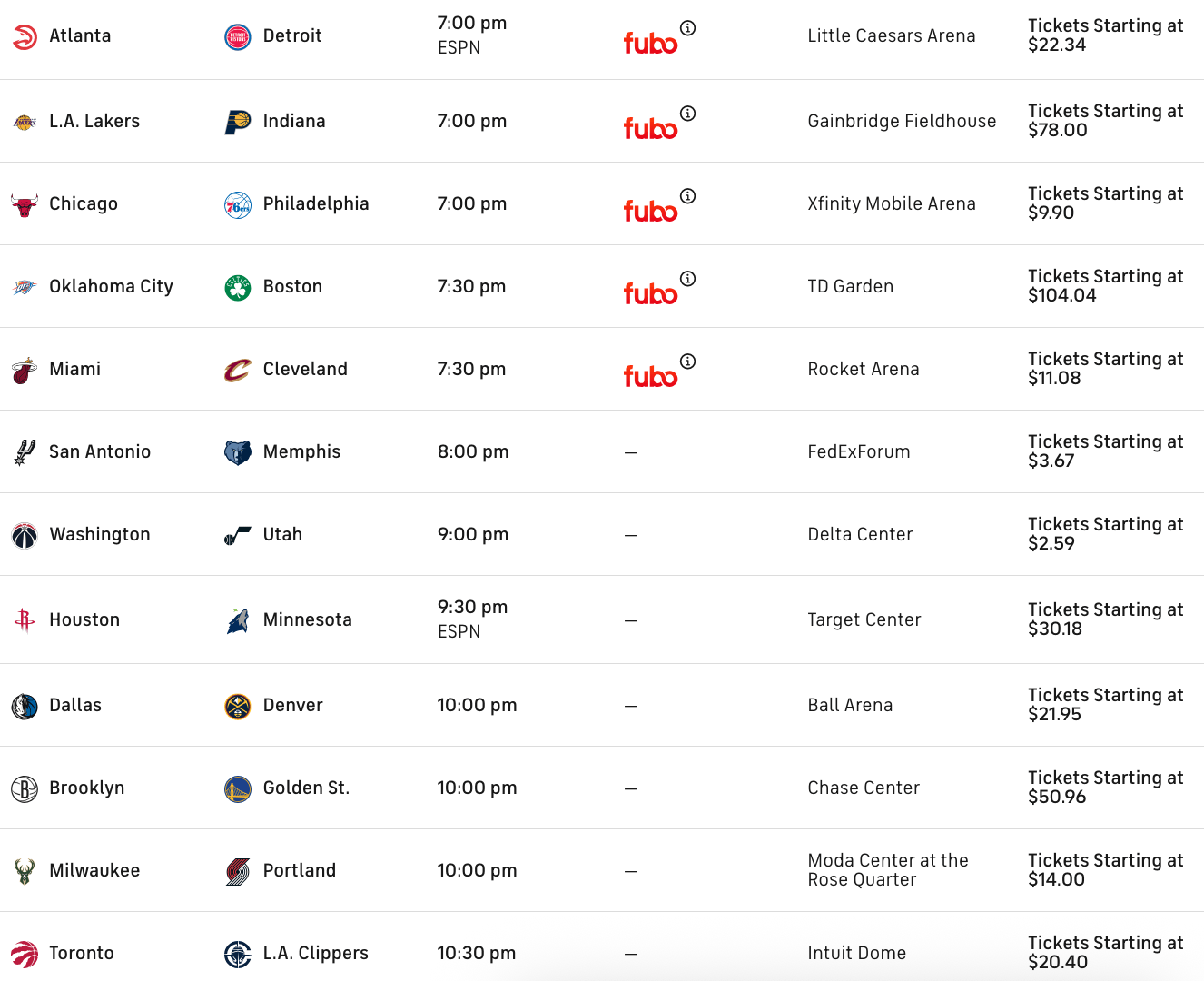This screenshot has width=1204, height=981.
Task: Click the Indiana Pacers logo icon
Action: (x=237, y=122)
